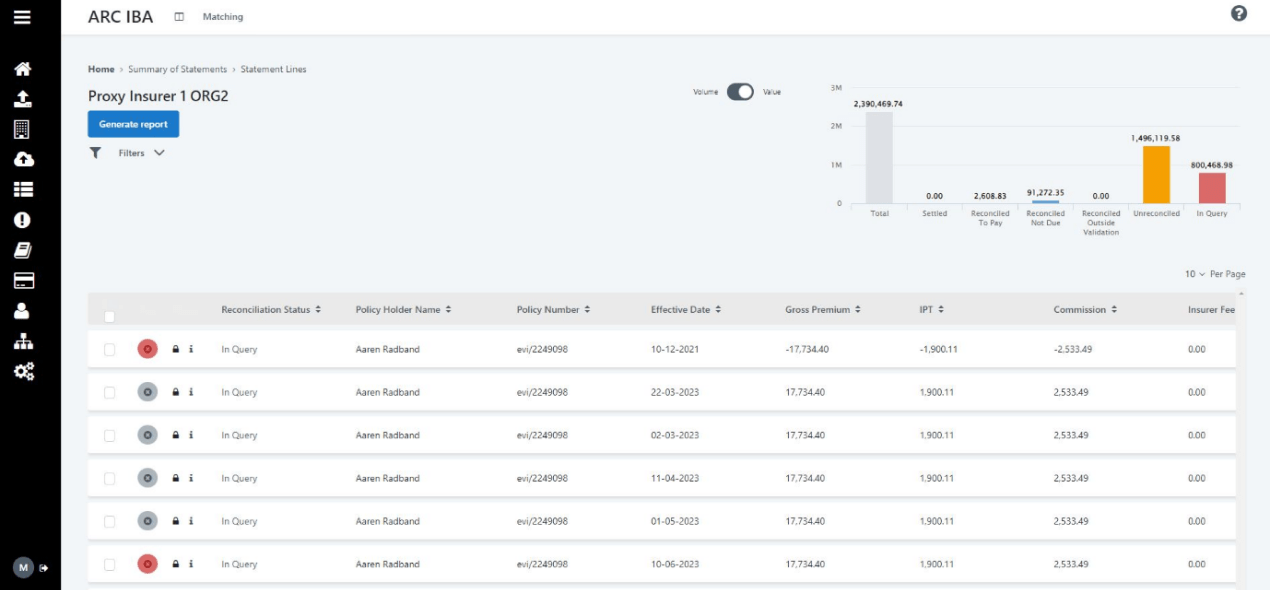Tick the select-all checkbox in table header

109,317
